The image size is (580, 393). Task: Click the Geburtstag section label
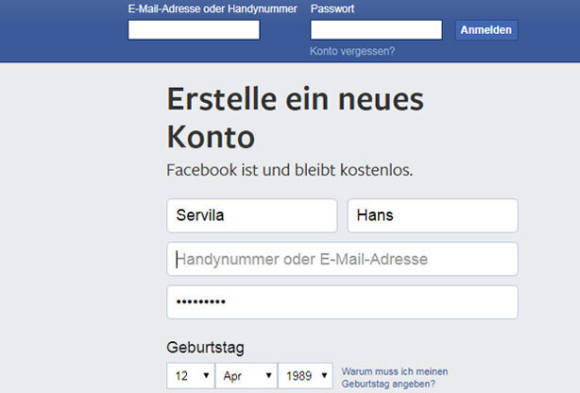205,348
